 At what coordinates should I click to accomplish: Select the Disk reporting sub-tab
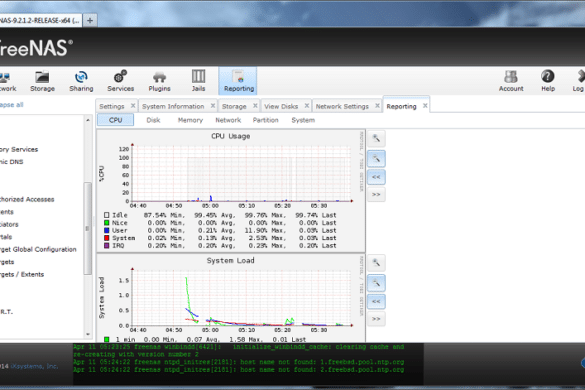point(153,120)
